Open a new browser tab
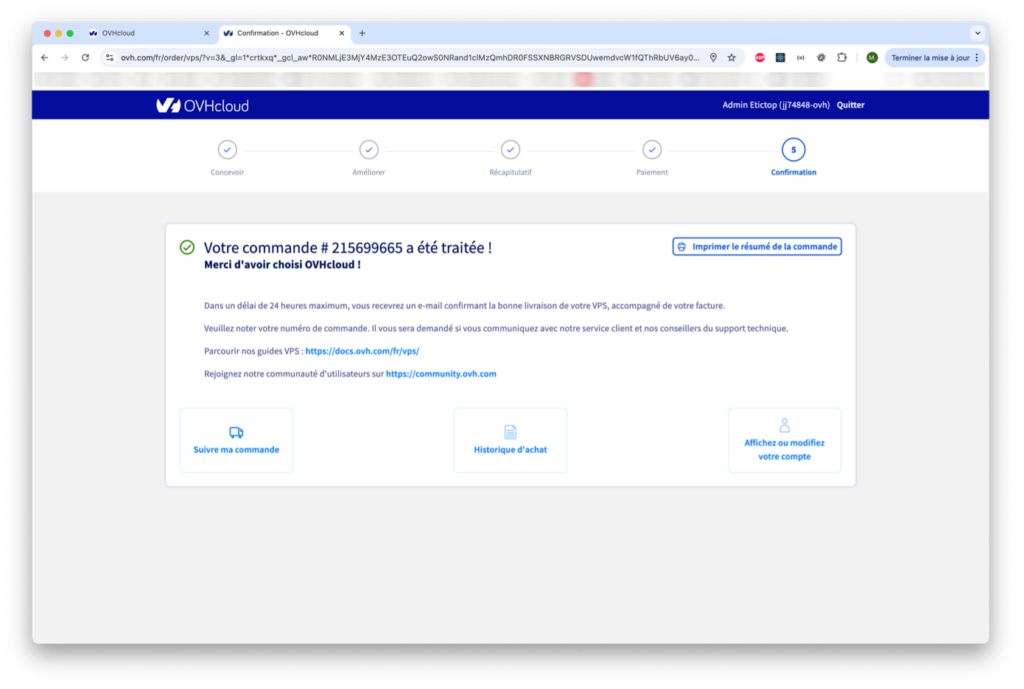This screenshot has width=1024, height=689. [362, 33]
